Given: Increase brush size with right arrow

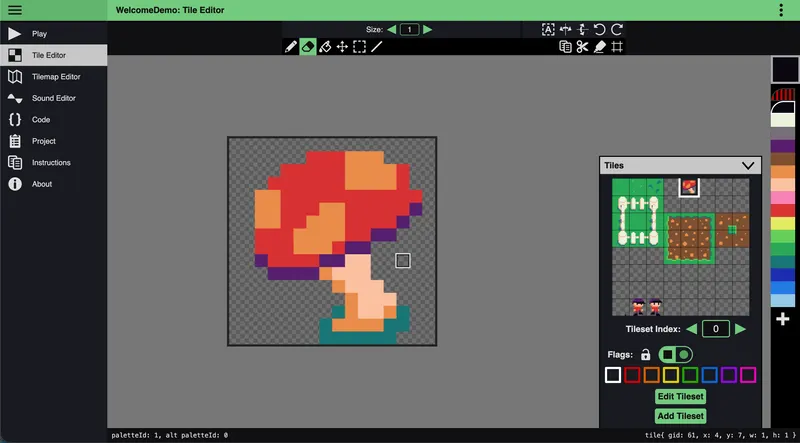Looking at the screenshot, I should point(428,30).
